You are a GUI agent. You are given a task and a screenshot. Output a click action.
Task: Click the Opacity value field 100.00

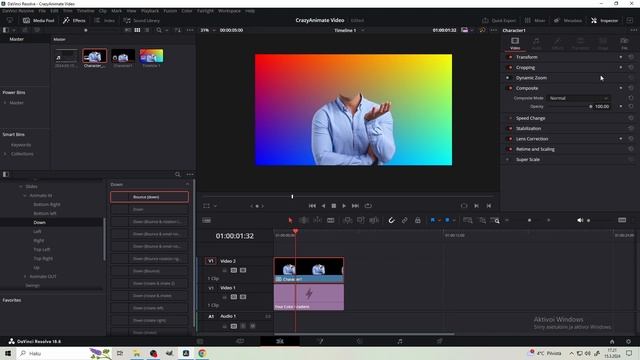(602, 107)
